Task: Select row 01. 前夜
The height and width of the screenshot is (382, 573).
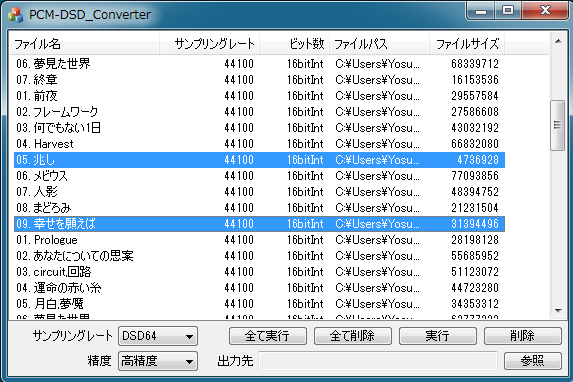Action: tap(259, 96)
